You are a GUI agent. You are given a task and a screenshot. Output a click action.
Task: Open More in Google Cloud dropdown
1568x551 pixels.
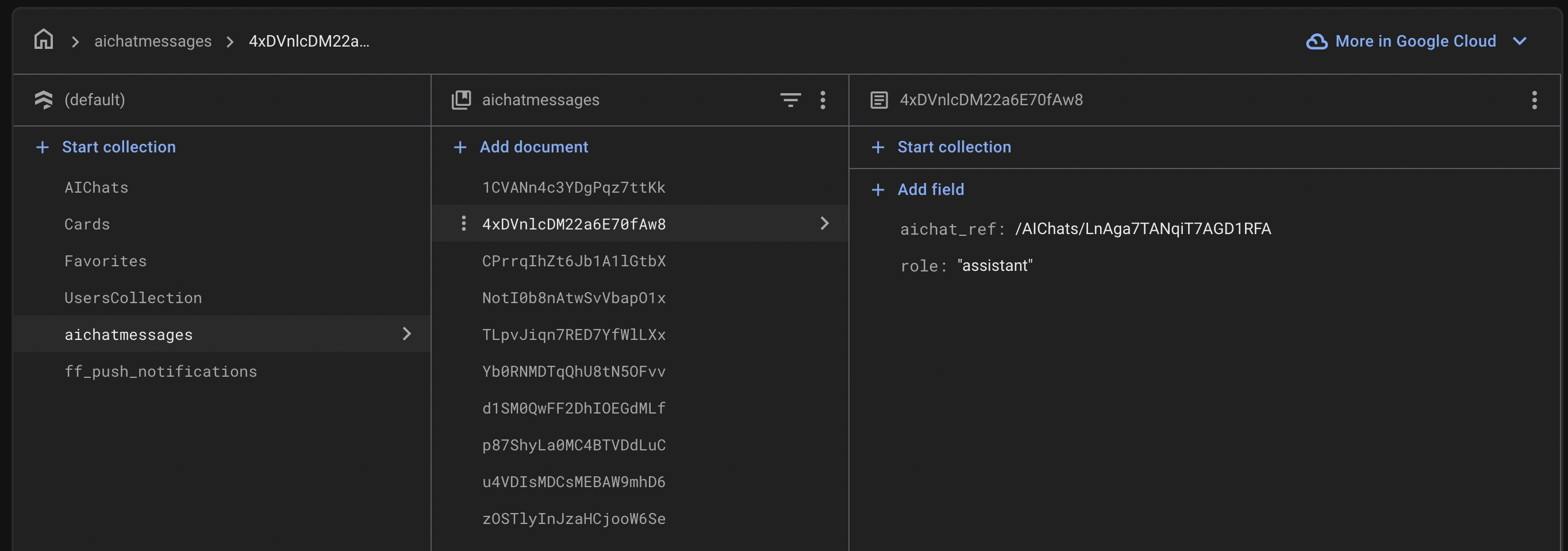pyautogui.click(x=1416, y=41)
